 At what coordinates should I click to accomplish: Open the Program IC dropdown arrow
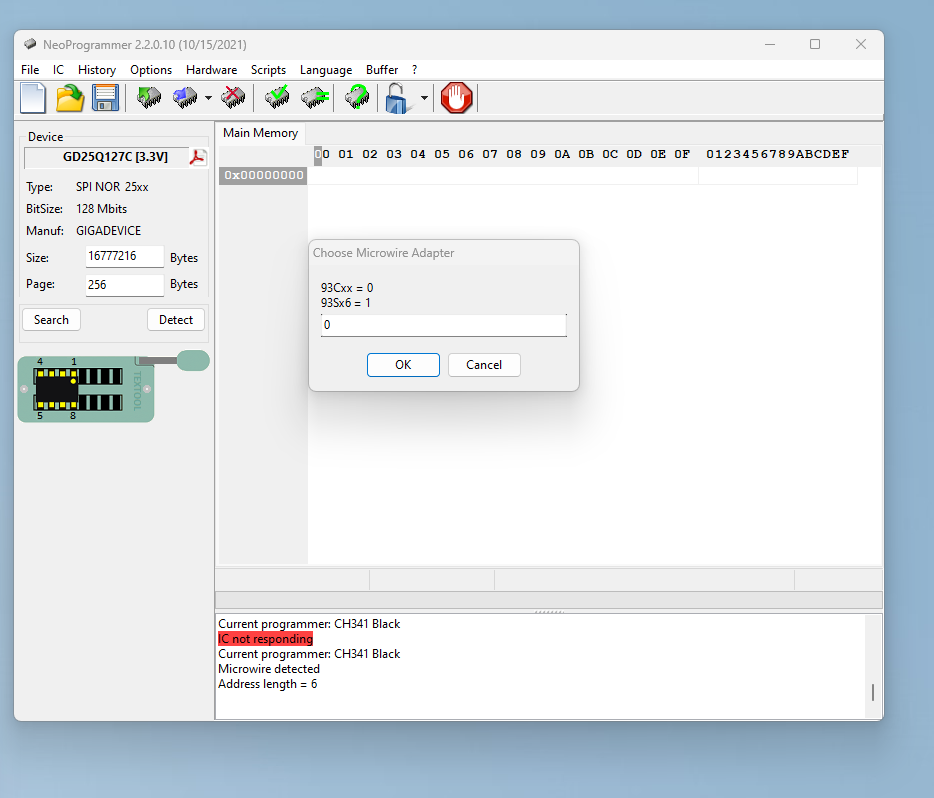coord(208,98)
